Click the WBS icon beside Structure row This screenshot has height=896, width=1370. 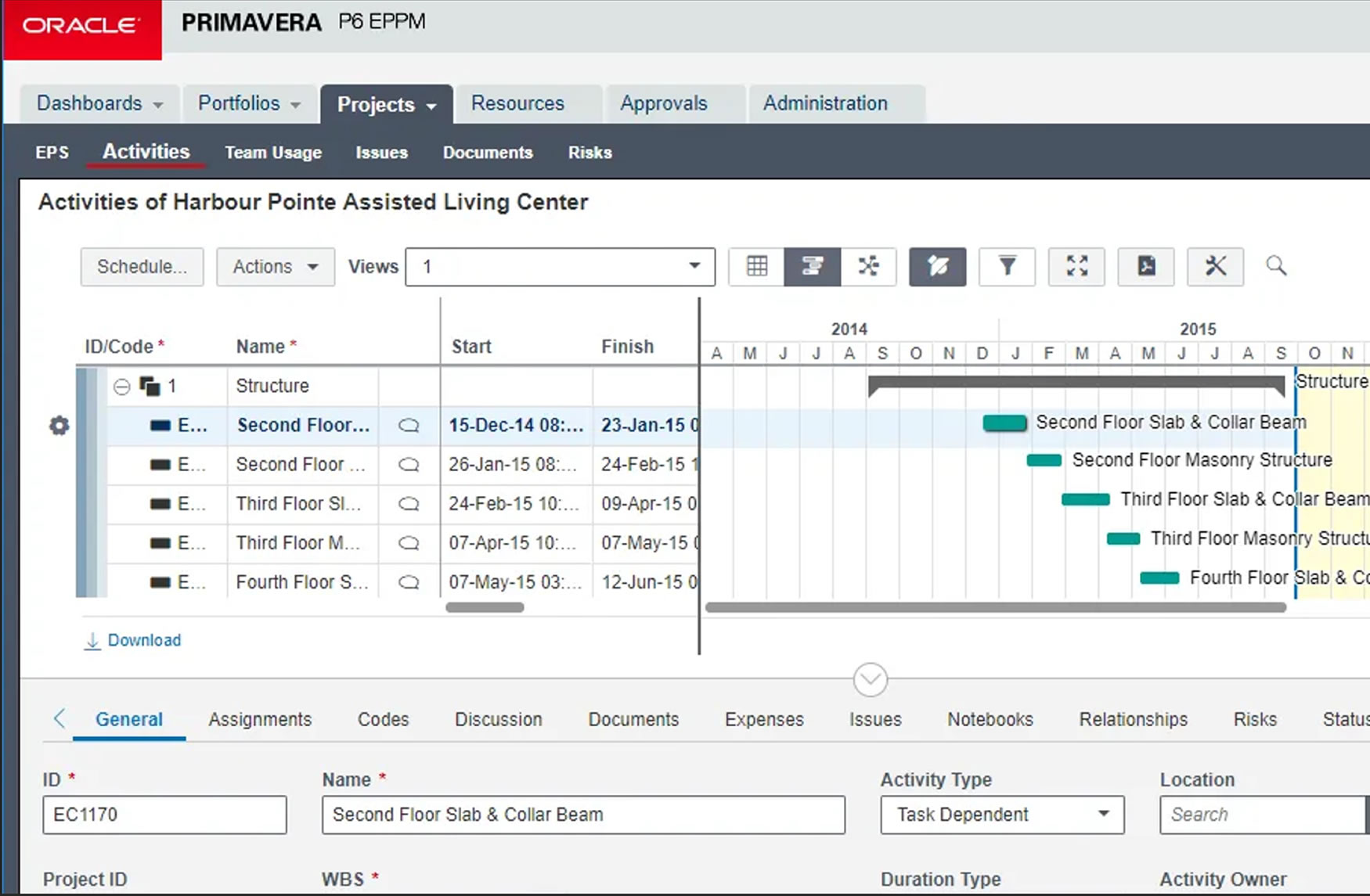coord(150,386)
